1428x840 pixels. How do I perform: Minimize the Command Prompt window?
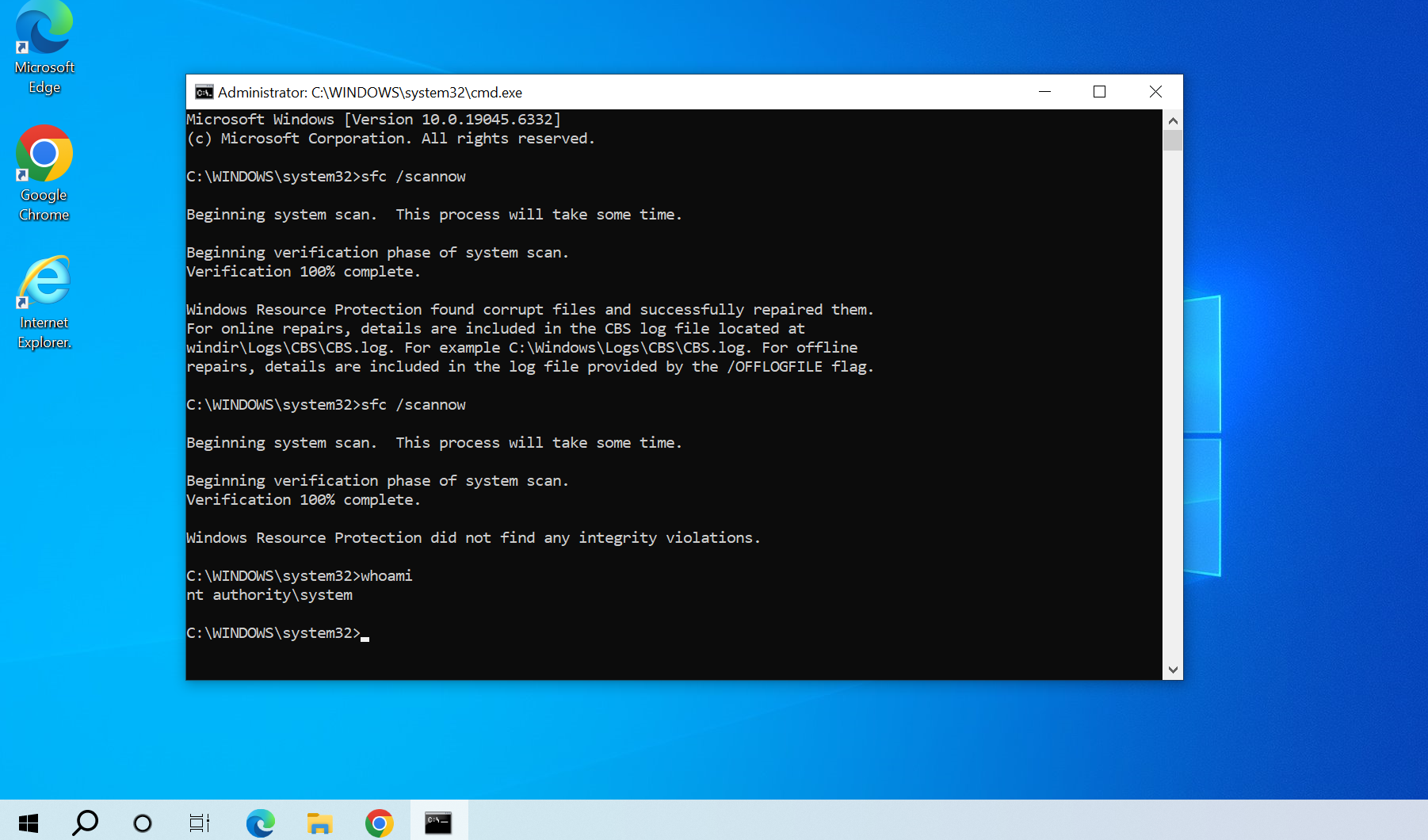click(1044, 92)
